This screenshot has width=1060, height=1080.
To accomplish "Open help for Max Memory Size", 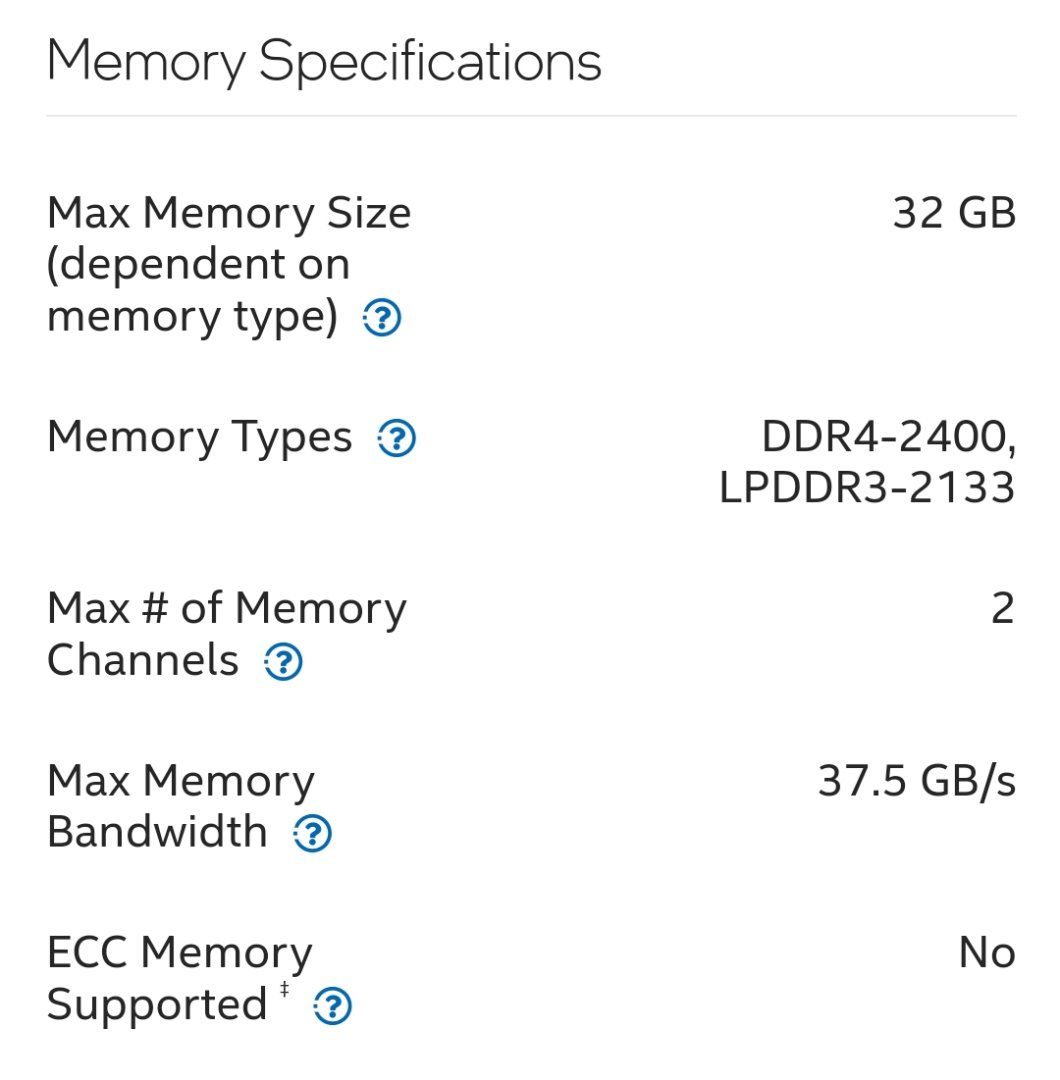I will 382,319.
